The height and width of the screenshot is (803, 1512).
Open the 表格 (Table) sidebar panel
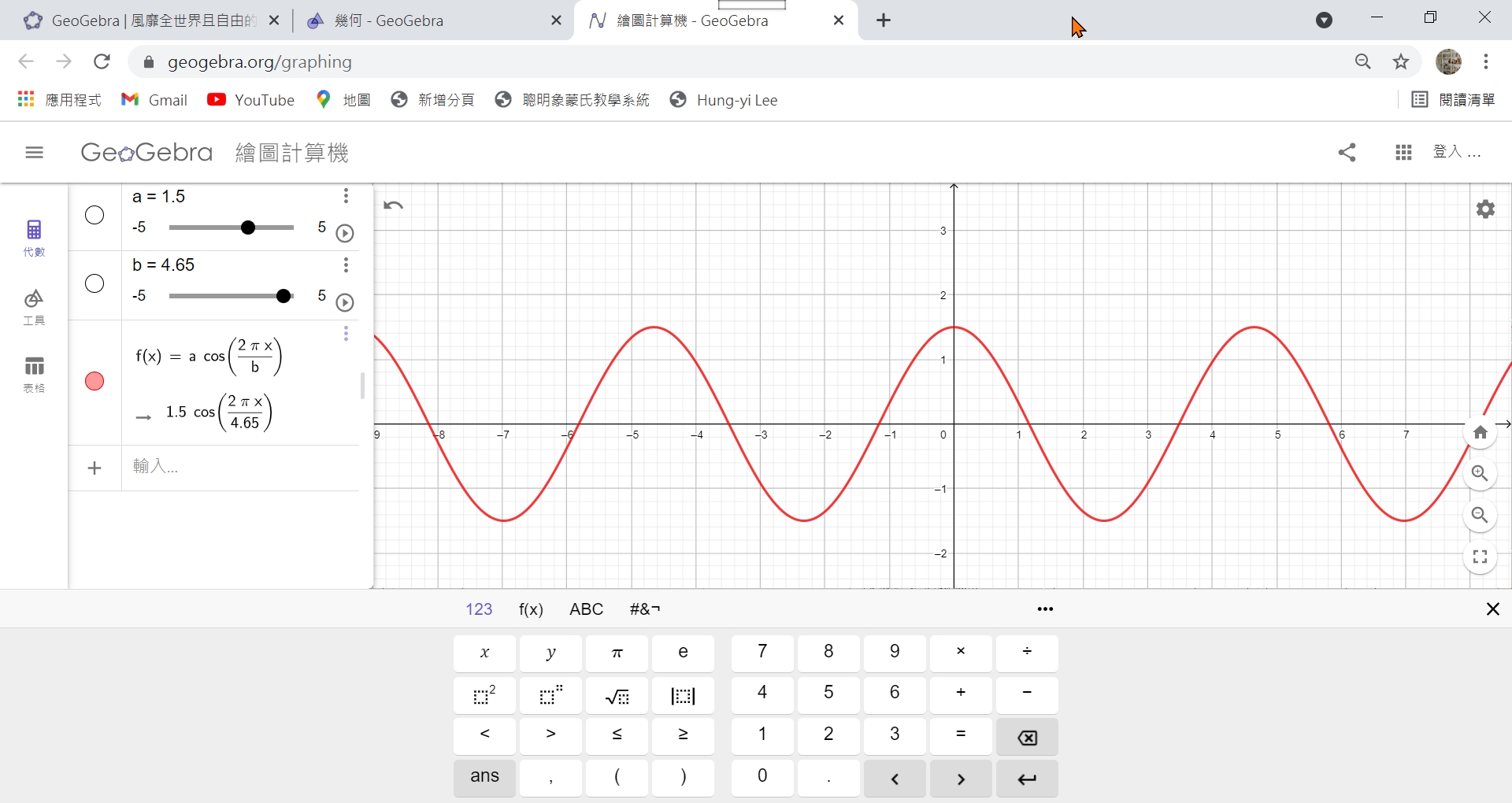[x=34, y=372]
